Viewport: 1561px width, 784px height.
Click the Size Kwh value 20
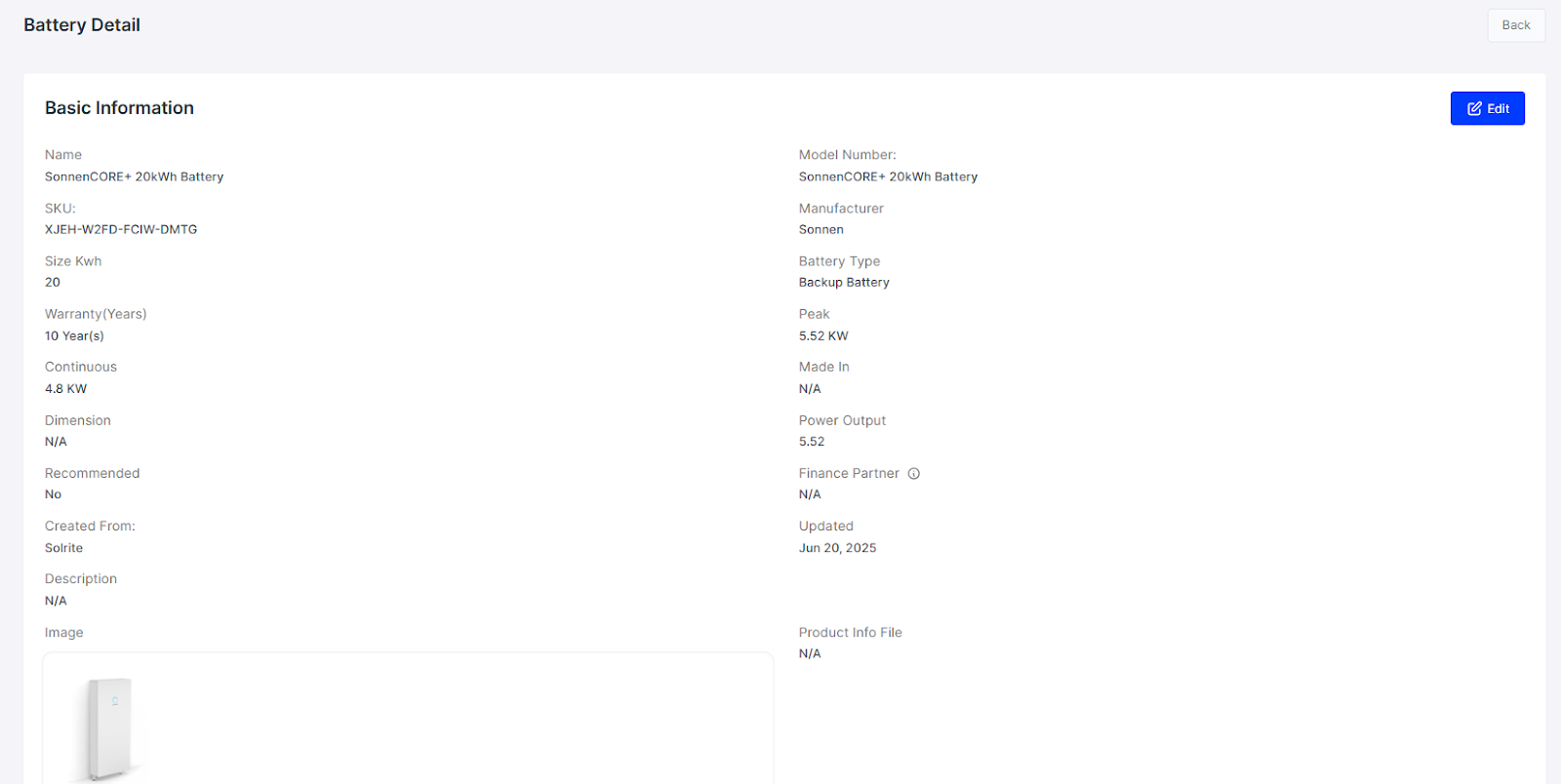53,283
